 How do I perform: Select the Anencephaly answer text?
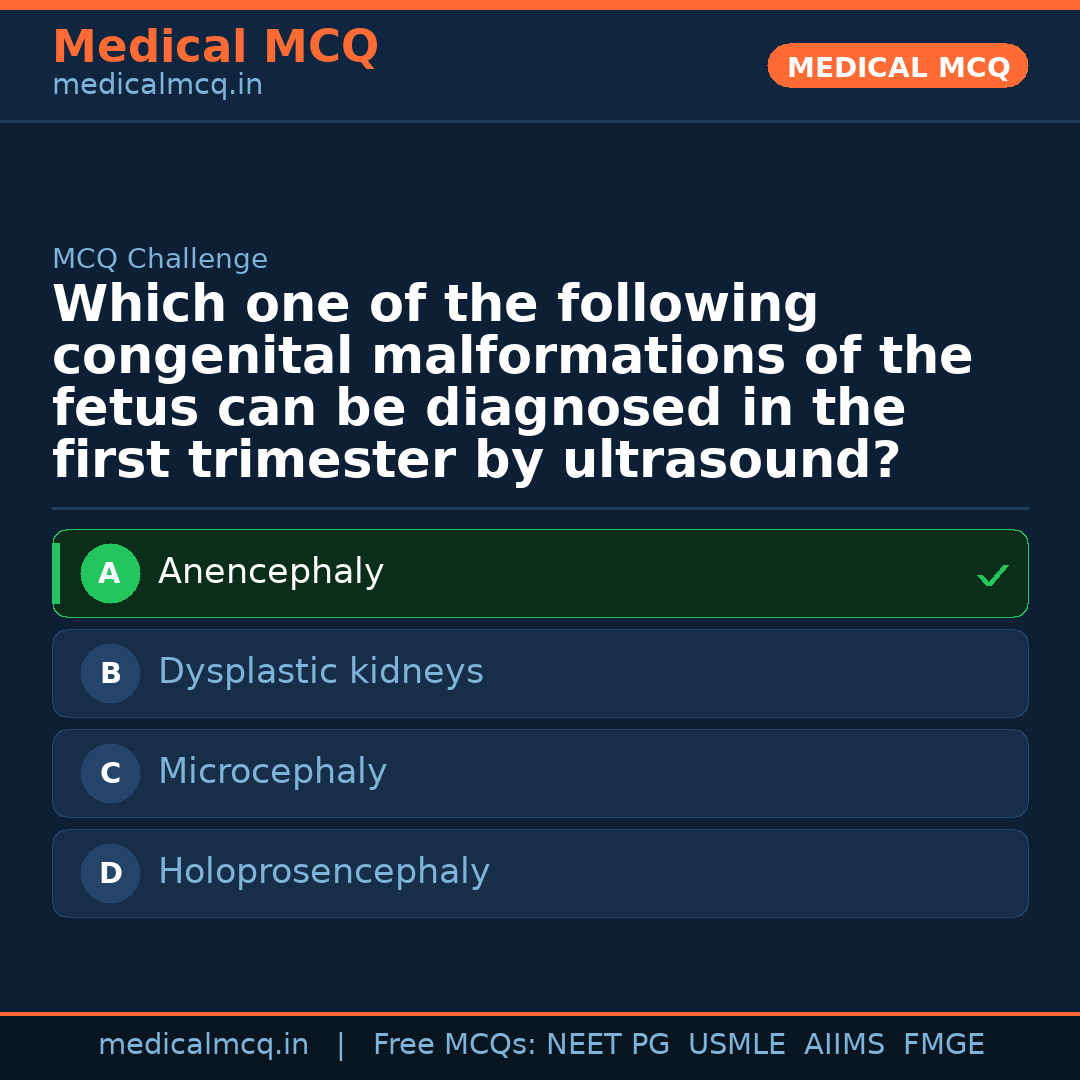pyautogui.click(x=271, y=572)
